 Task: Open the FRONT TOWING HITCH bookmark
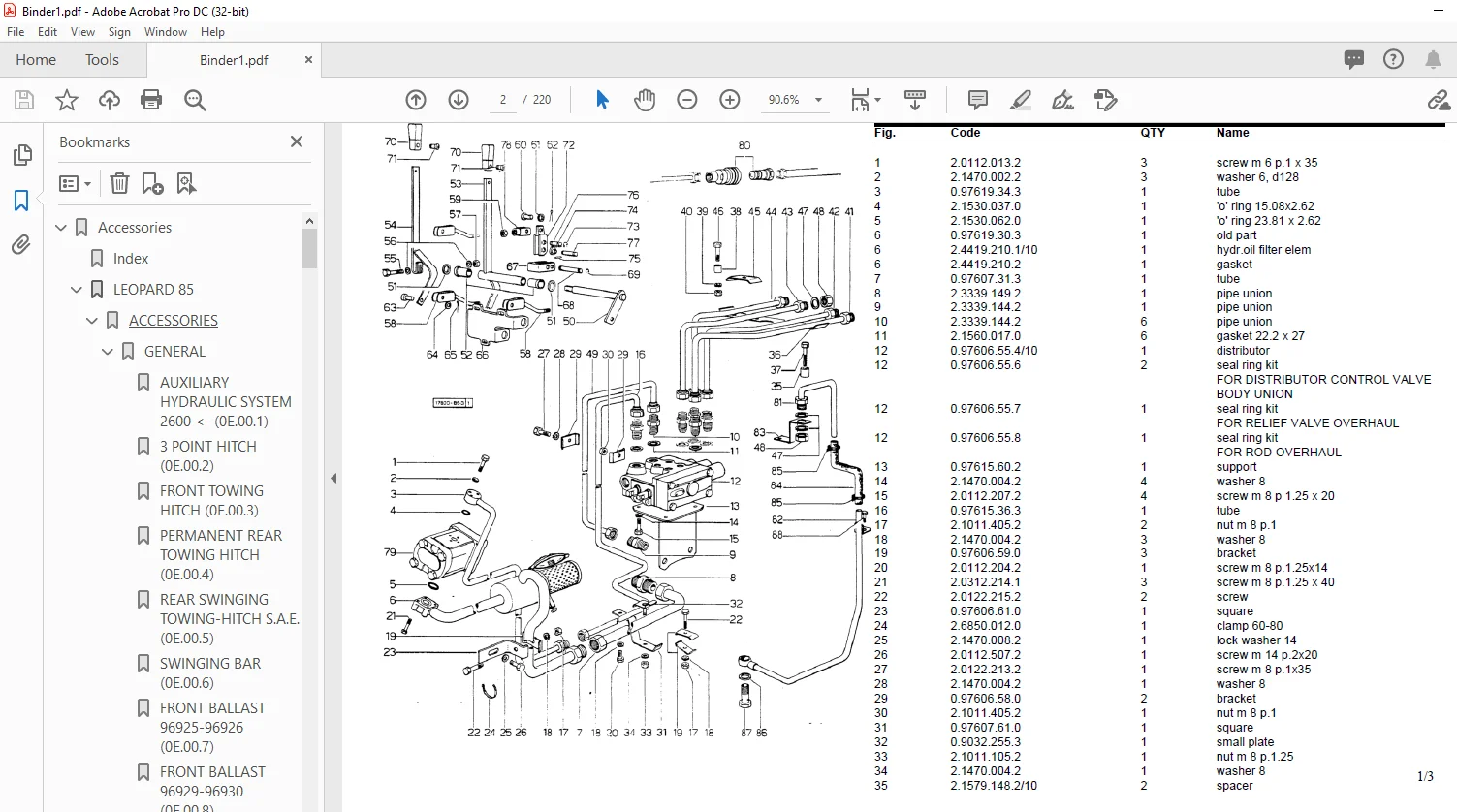[210, 501]
